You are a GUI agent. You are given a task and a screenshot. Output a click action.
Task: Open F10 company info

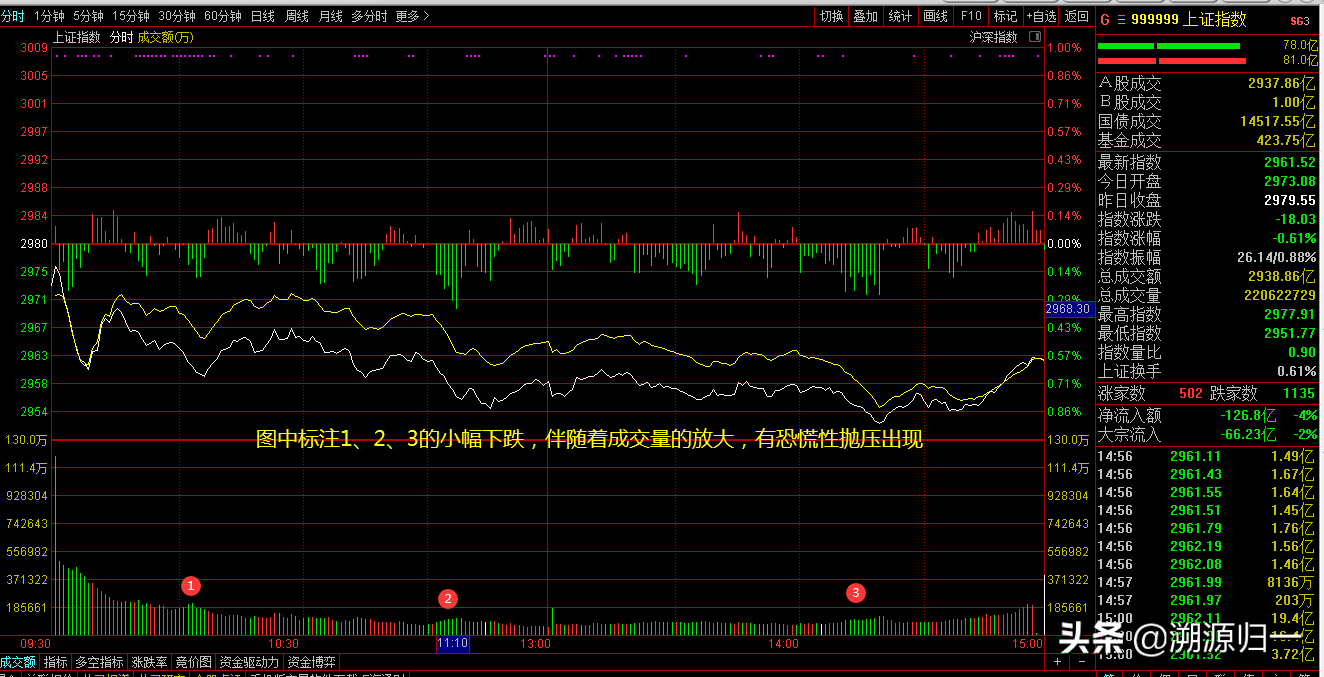pos(970,16)
